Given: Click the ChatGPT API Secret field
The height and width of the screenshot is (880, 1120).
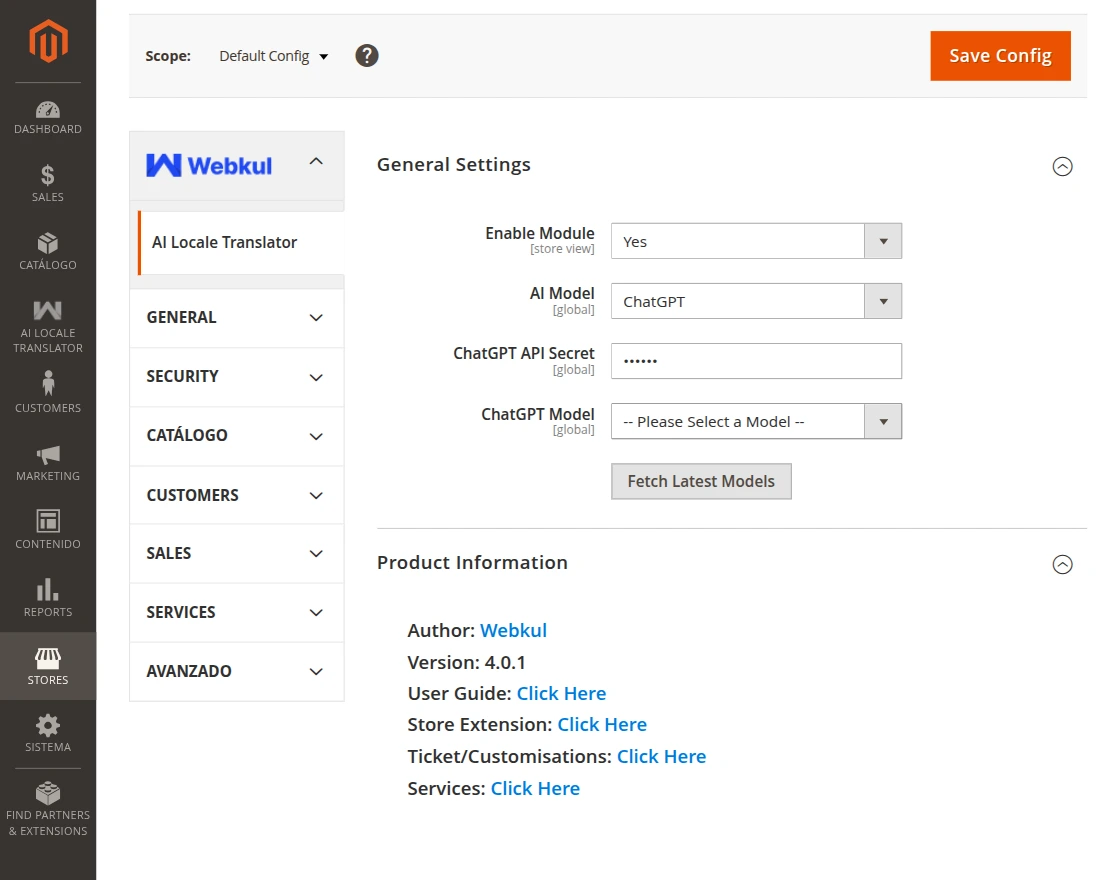Looking at the screenshot, I should 756,361.
